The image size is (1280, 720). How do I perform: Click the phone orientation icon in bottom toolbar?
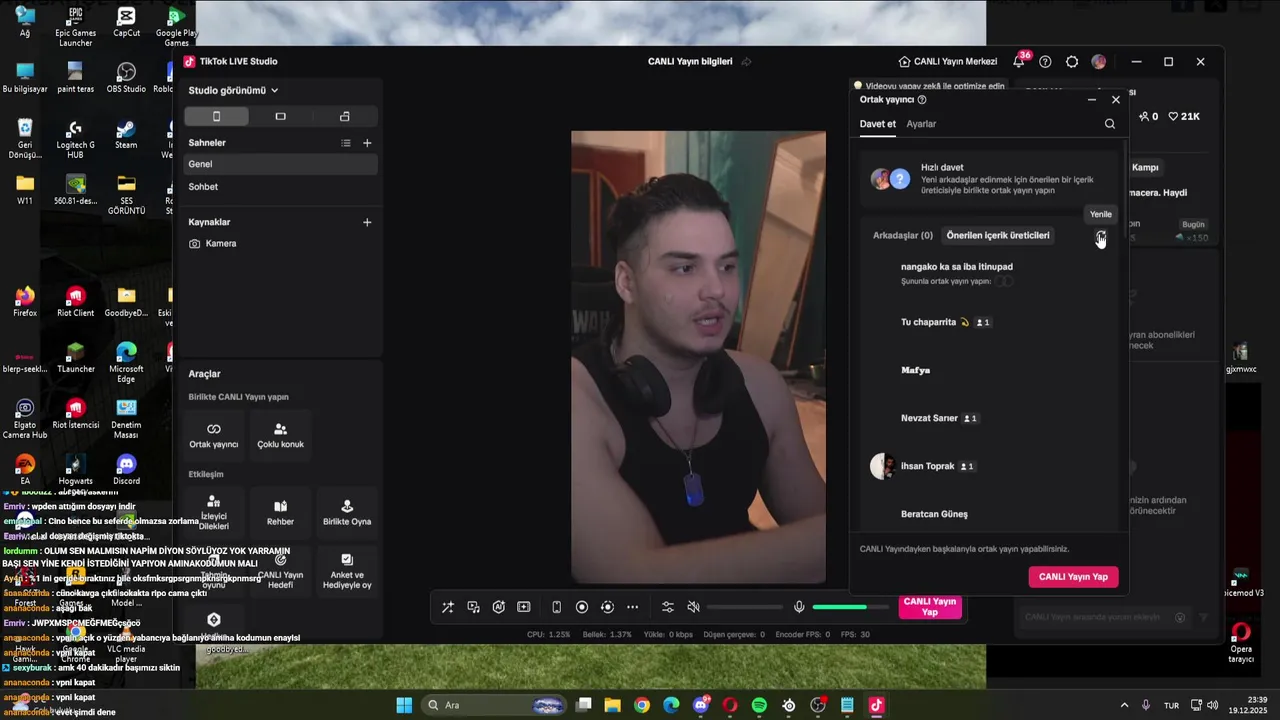point(557,607)
